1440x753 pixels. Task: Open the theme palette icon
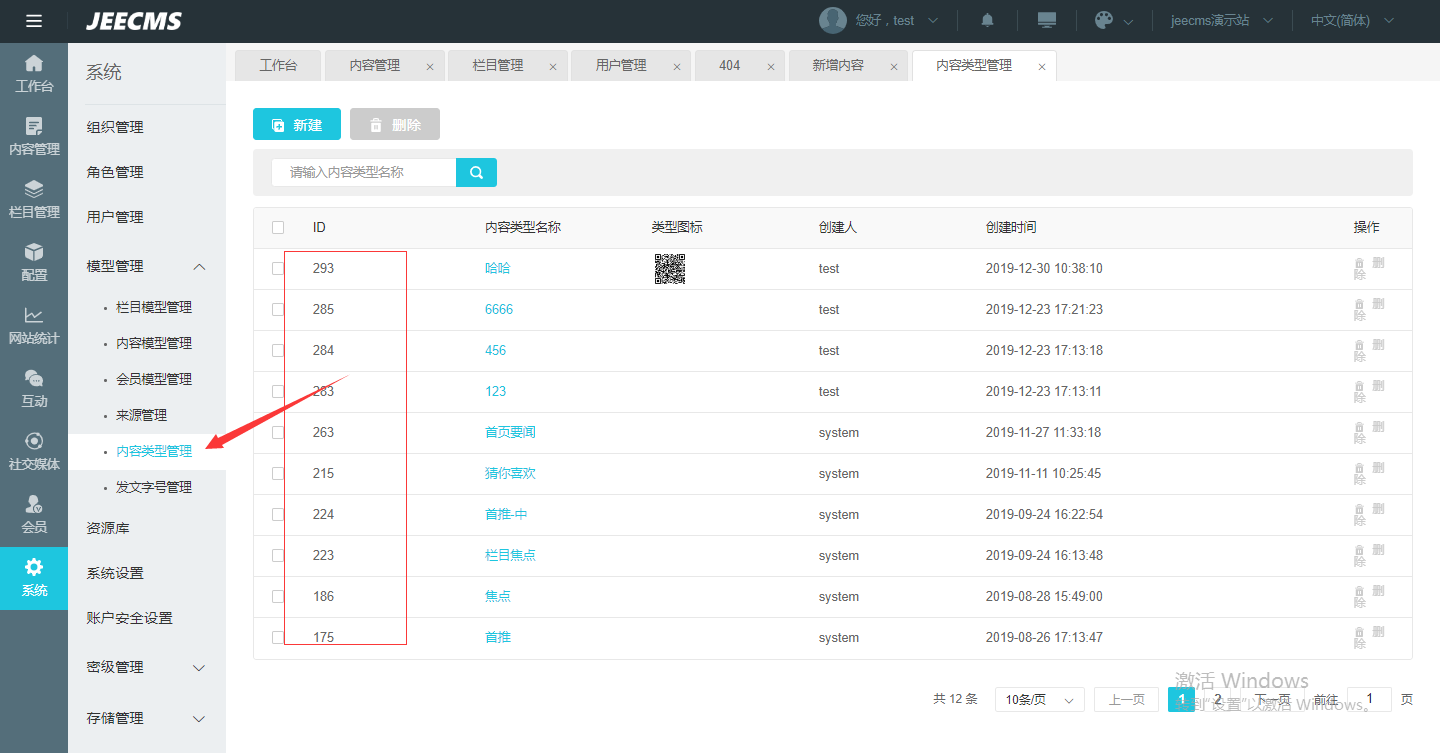point(1104,21)
